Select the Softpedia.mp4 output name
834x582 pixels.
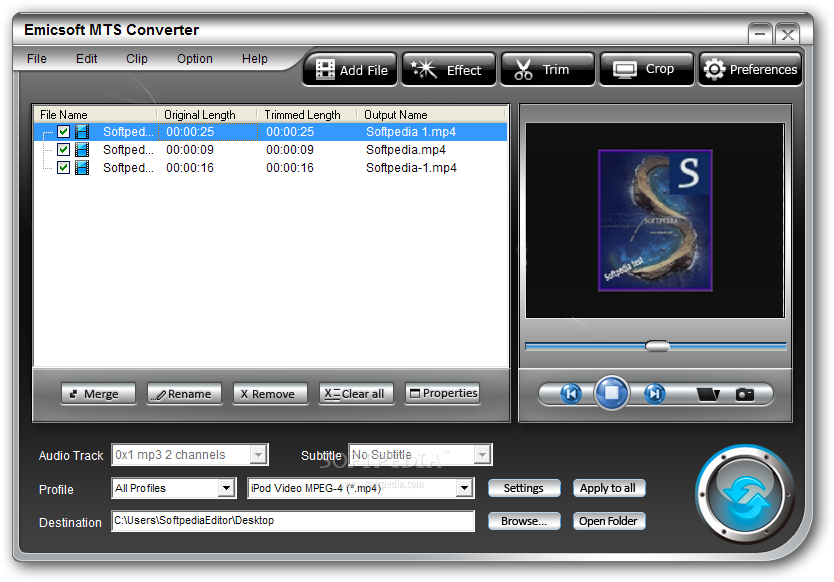[406, 149]
